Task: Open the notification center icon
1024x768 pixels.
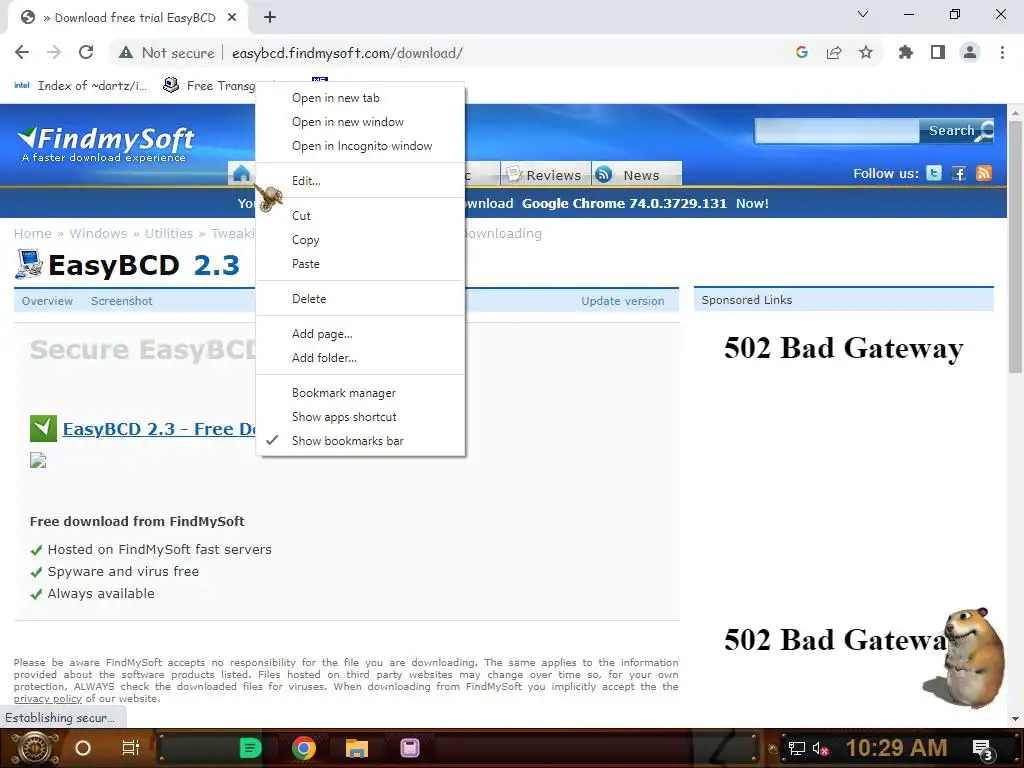Action: [x=983, y=750]
